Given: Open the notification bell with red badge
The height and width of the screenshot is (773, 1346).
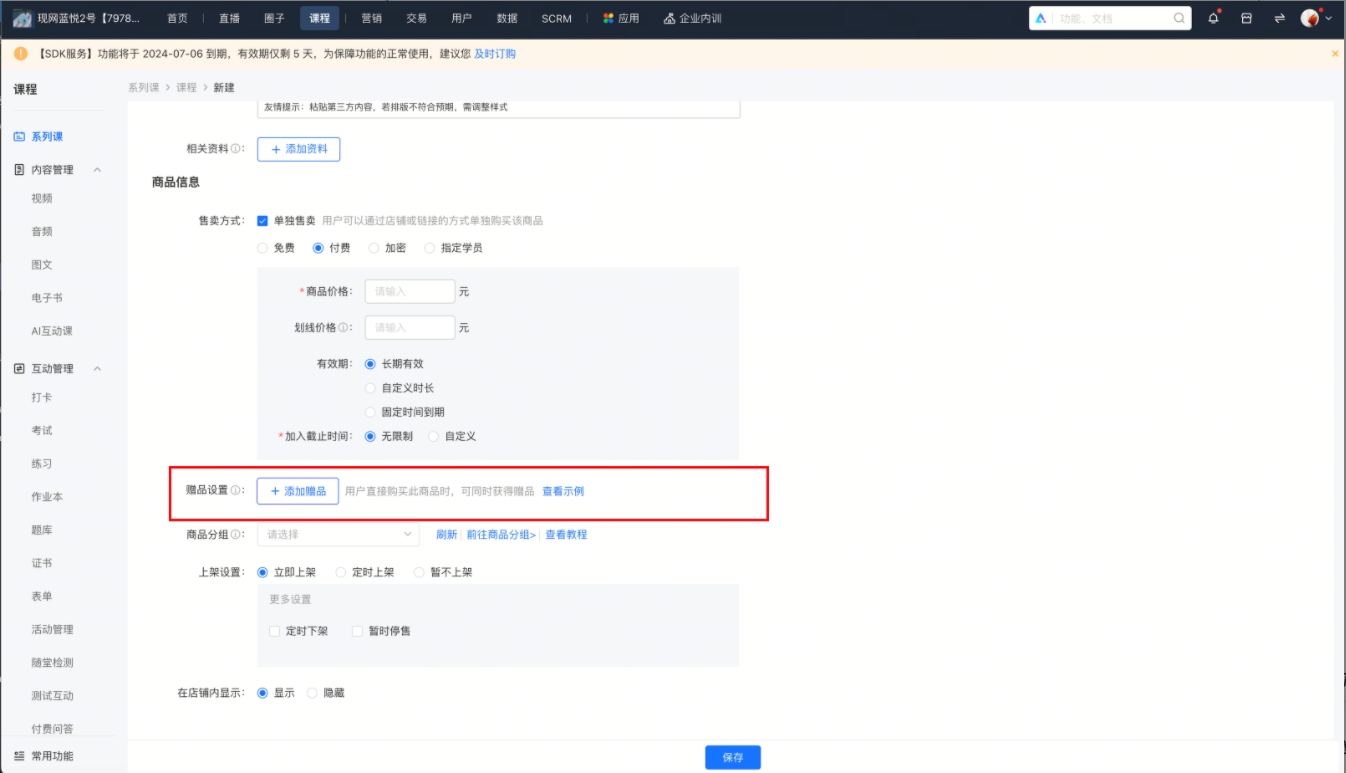Looking at the screenshot, I should [x=1213, y=18].
